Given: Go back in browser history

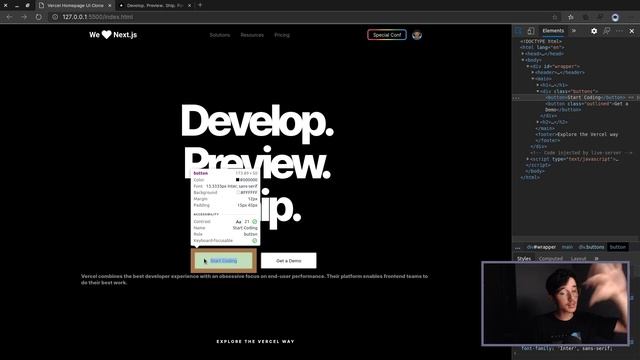Looking at the screenshot, I should (x=9, y=17).
